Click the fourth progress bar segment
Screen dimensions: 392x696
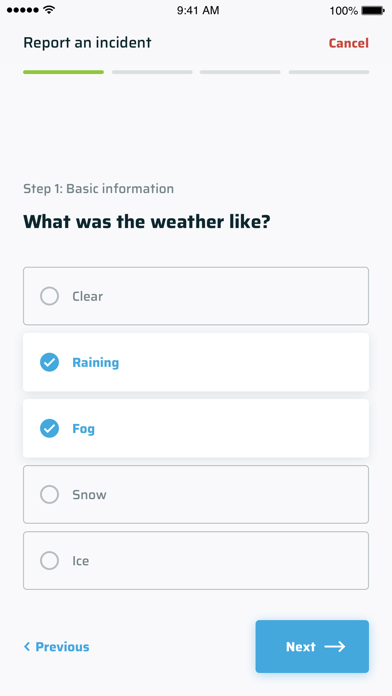[x=329, y=72]
